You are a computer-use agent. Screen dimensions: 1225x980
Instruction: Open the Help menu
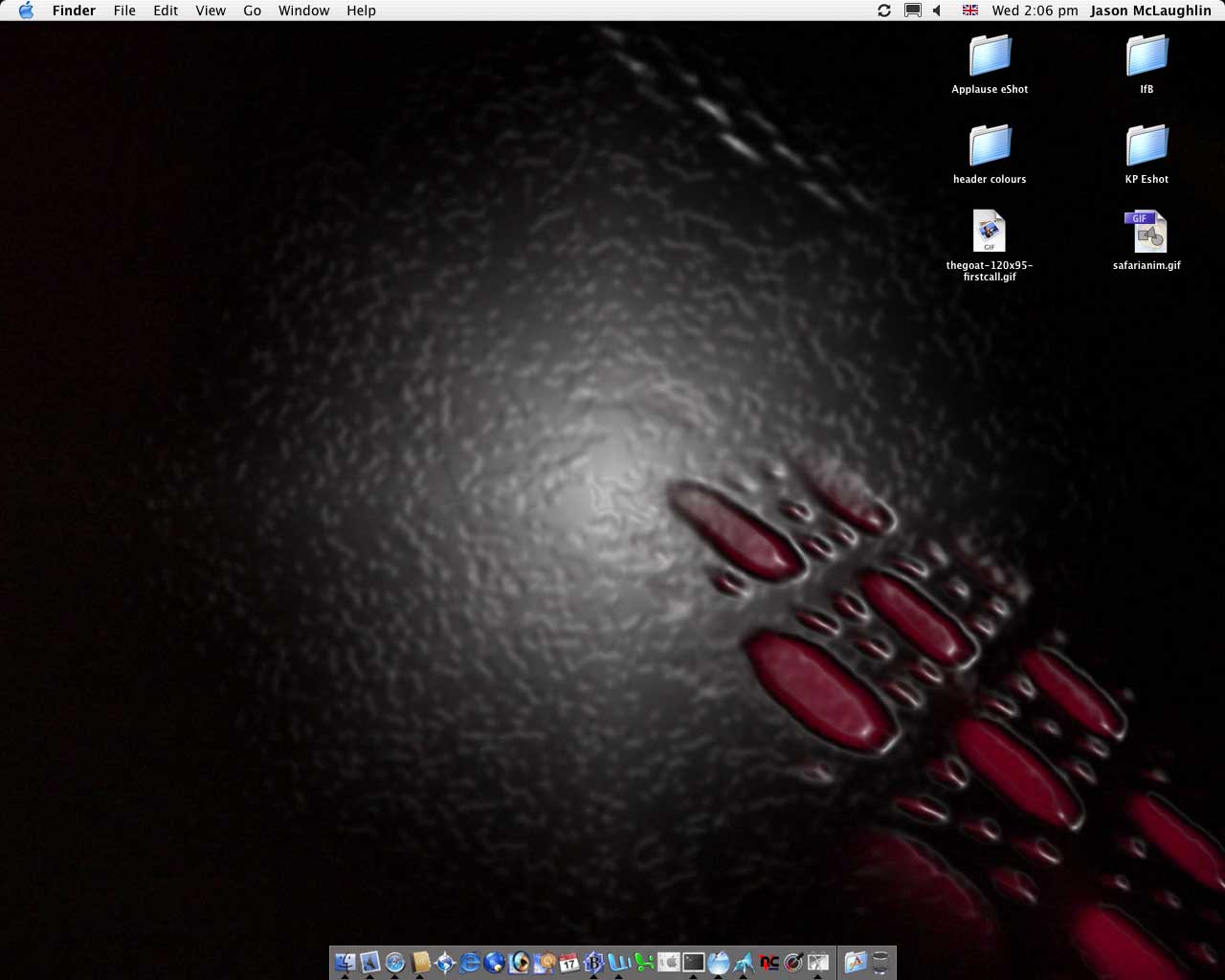tap(361, 11)
